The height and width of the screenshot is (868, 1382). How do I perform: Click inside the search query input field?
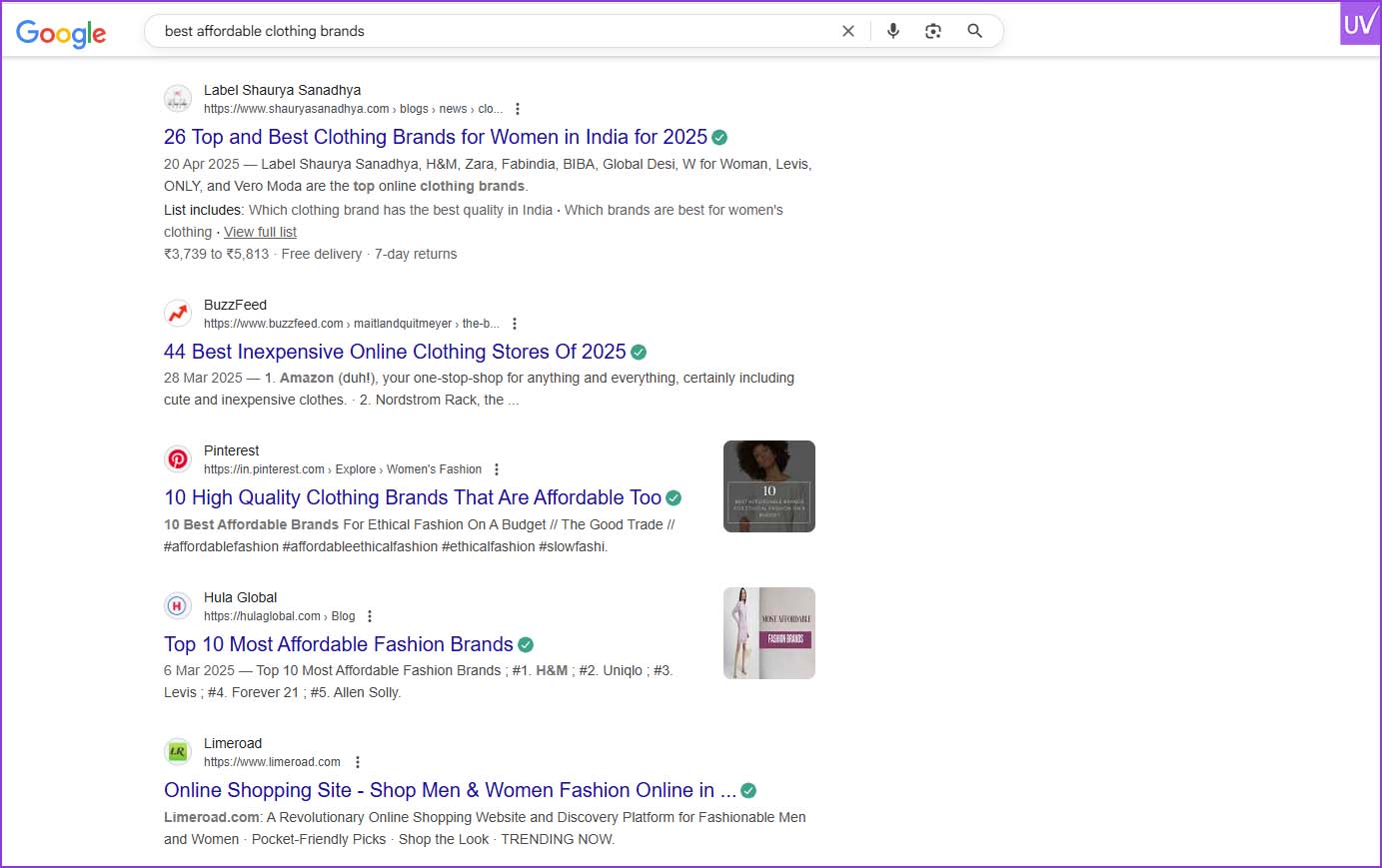495,31
